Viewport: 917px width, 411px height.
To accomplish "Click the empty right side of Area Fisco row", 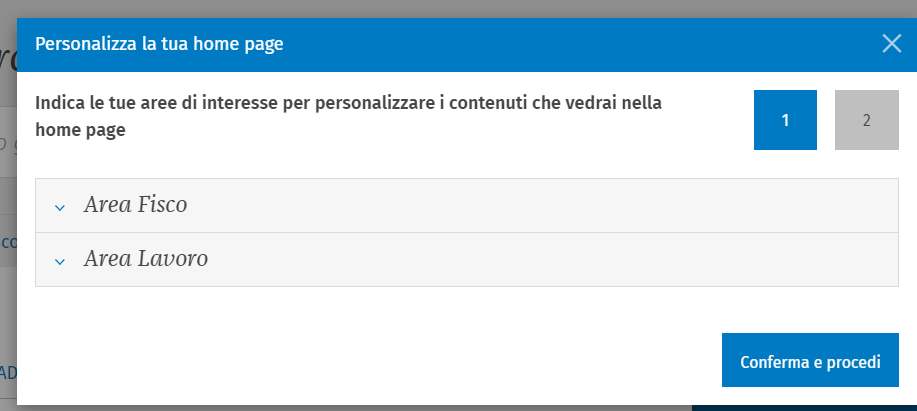I will [x=600, y=205].
